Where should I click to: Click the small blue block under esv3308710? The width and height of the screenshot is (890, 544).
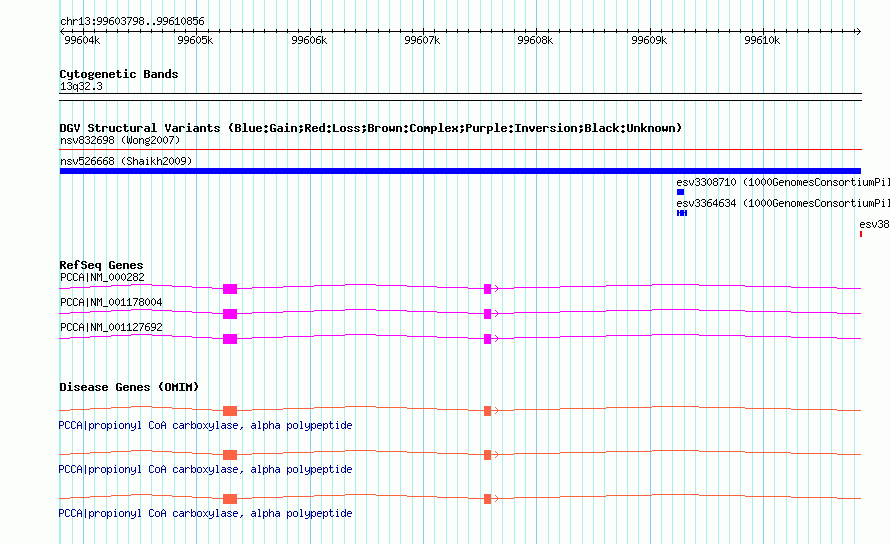pyautogui.click(x=681, y=192)
